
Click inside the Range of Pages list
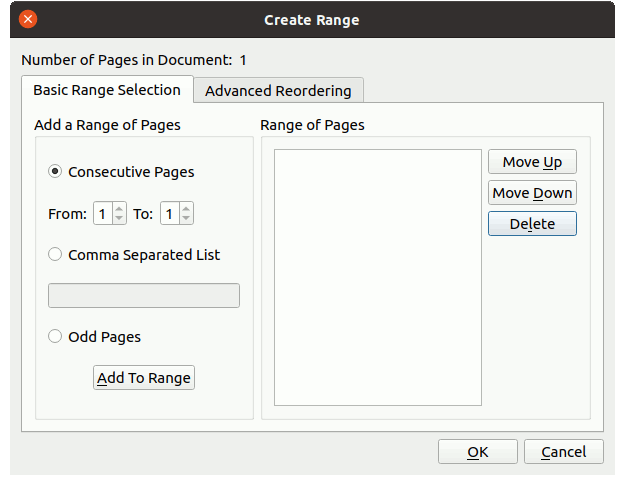click(x=377, y=277)
